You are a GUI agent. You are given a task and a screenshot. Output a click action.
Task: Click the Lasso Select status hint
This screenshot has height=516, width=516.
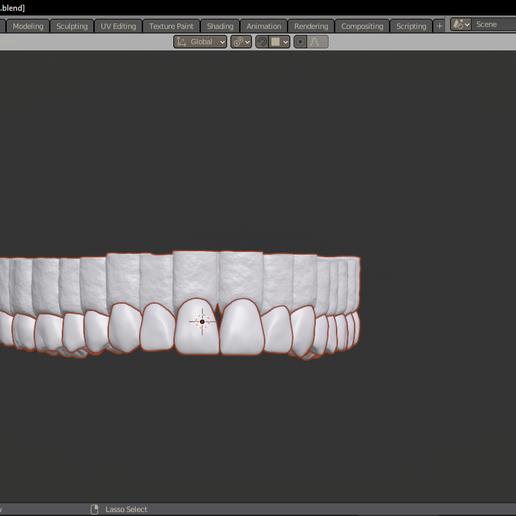[126, 509]
